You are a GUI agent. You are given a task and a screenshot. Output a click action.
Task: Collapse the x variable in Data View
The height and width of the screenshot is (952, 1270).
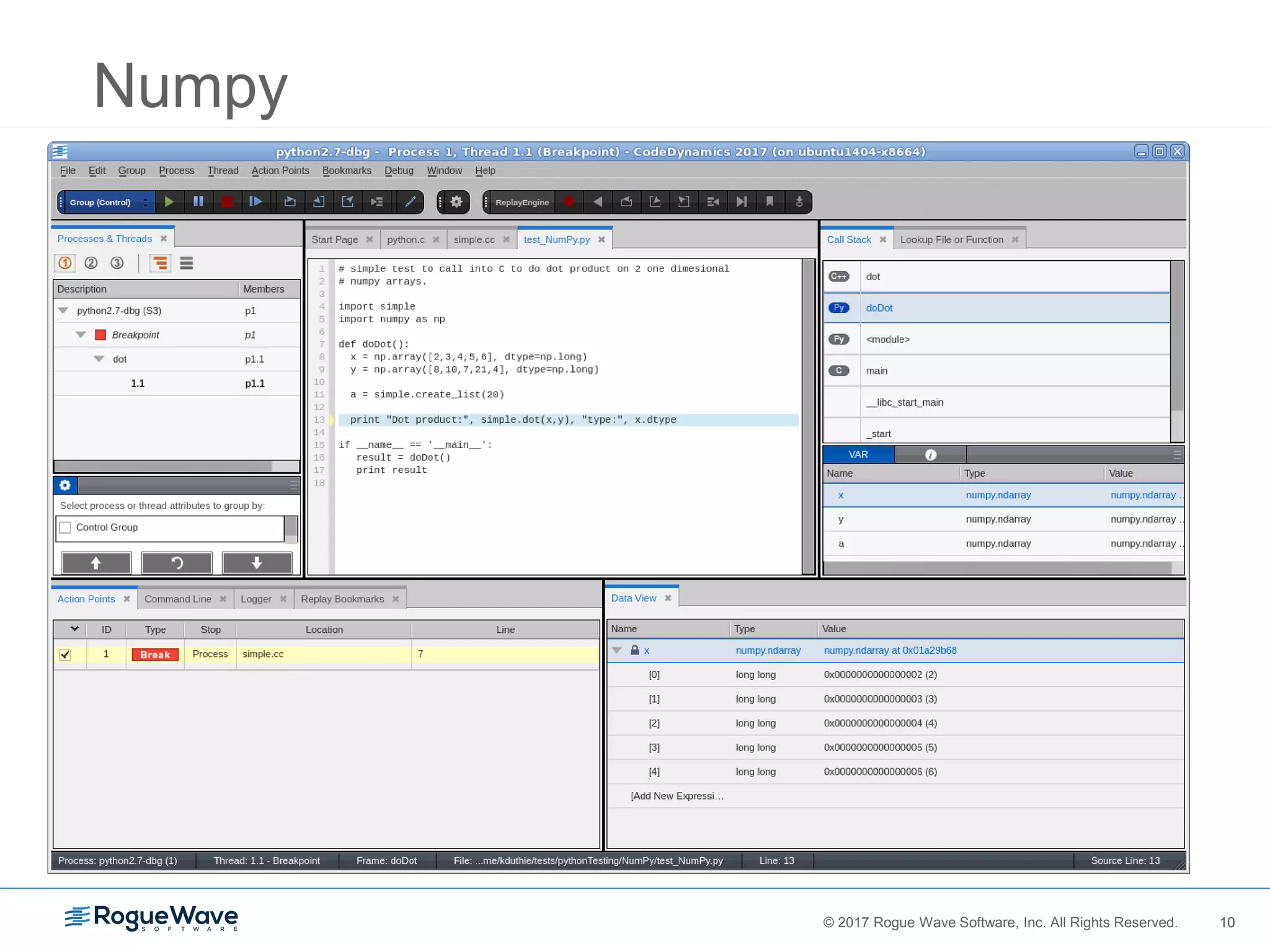617,650
